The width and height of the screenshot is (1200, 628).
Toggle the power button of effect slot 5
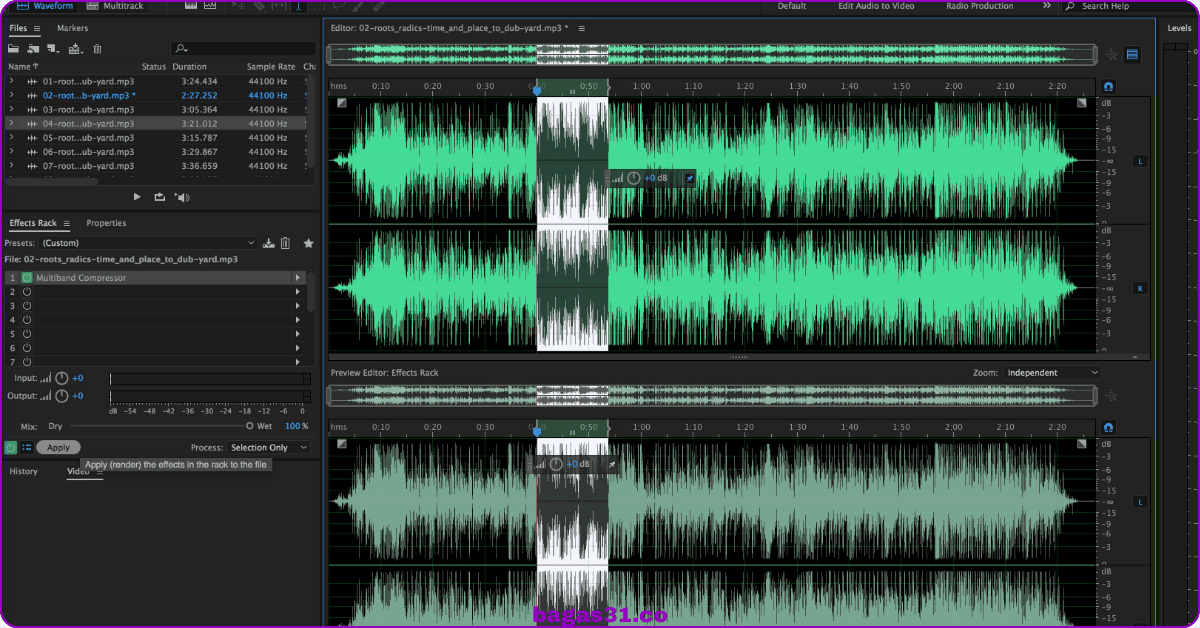[27, 333]
